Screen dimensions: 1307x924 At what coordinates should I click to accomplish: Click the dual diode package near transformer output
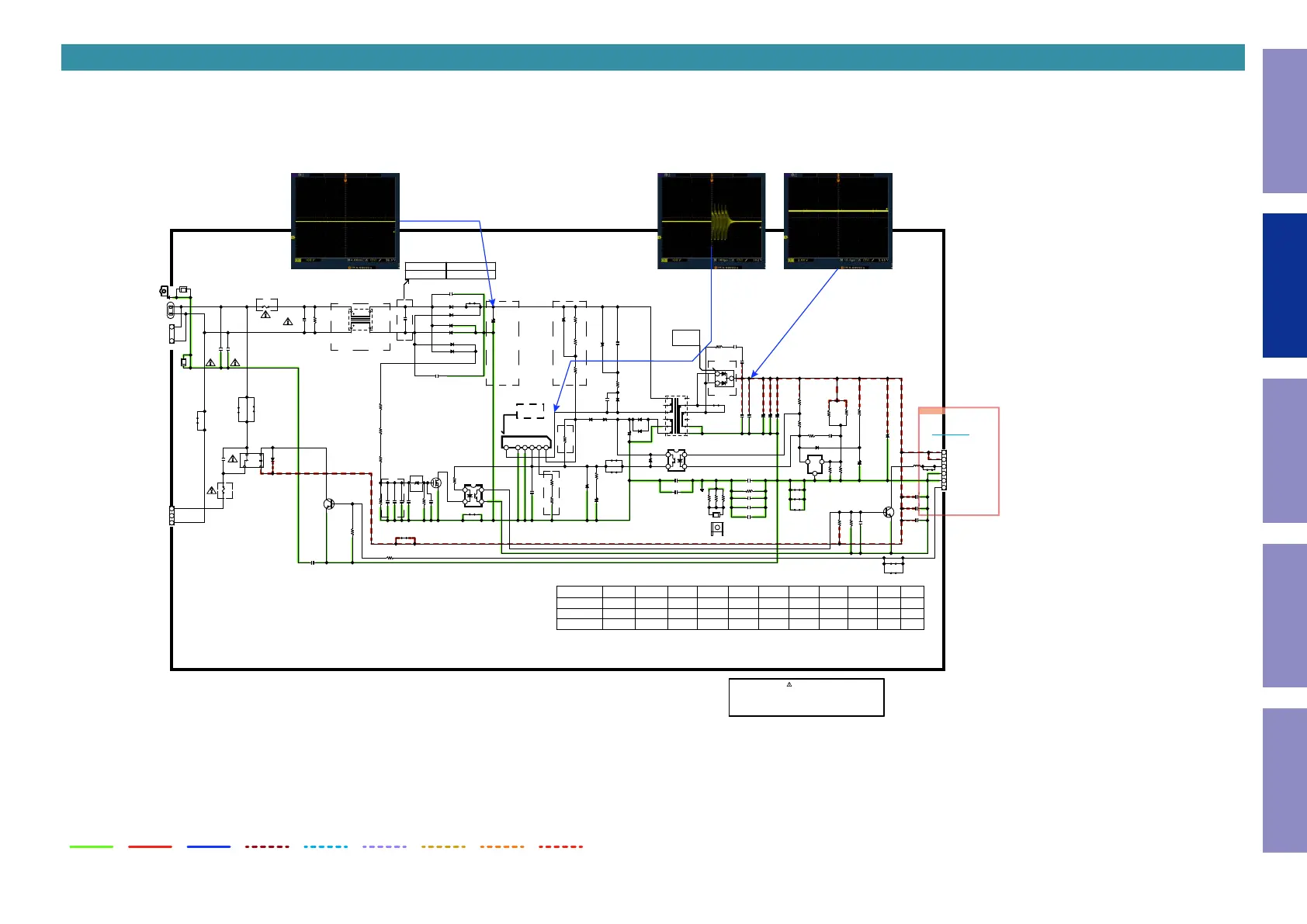pyautogui.click(x=724, y=379)
